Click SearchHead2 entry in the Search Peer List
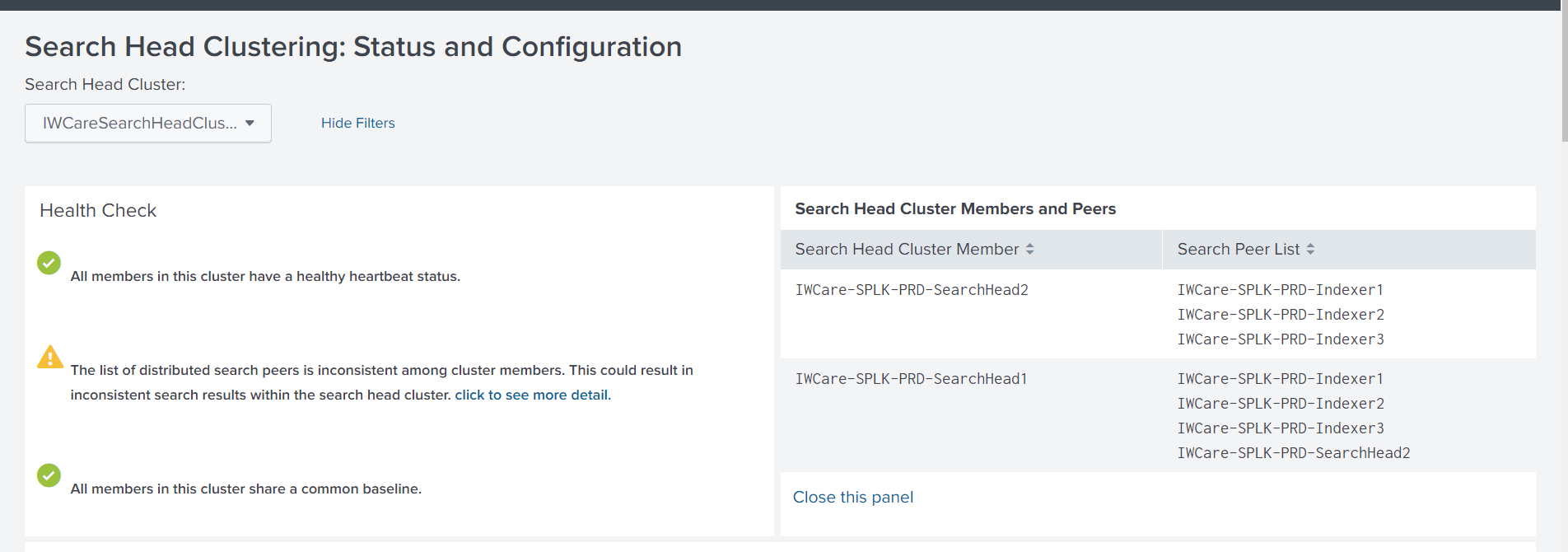The height and width of the screenshot is (552, 1568). point(1293,453)
